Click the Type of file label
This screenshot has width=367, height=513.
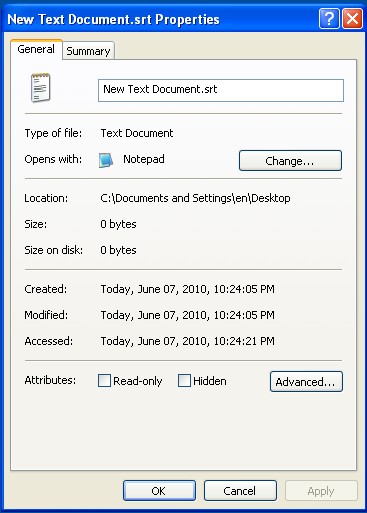53,133
